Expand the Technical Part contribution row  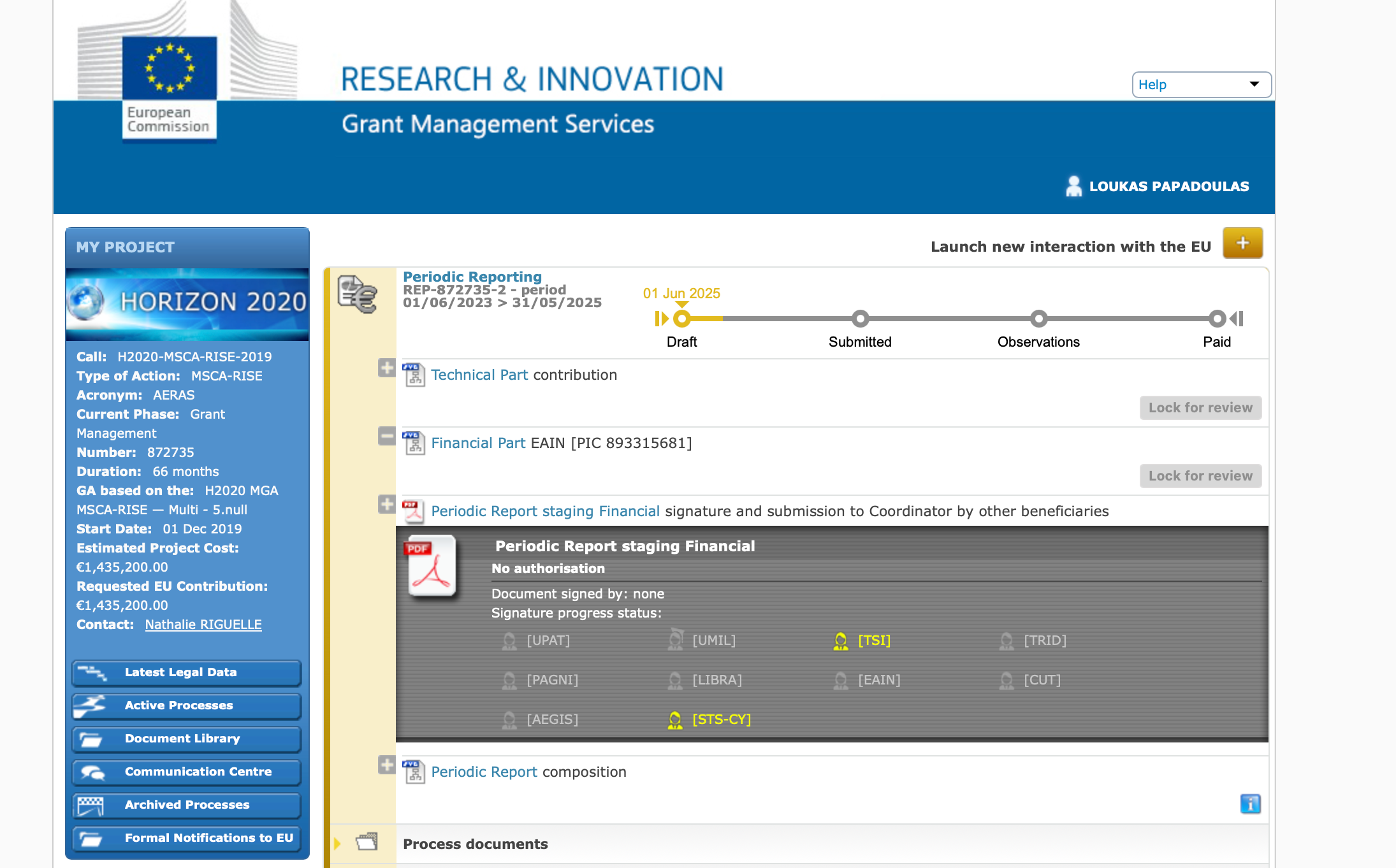click(386, 368)
